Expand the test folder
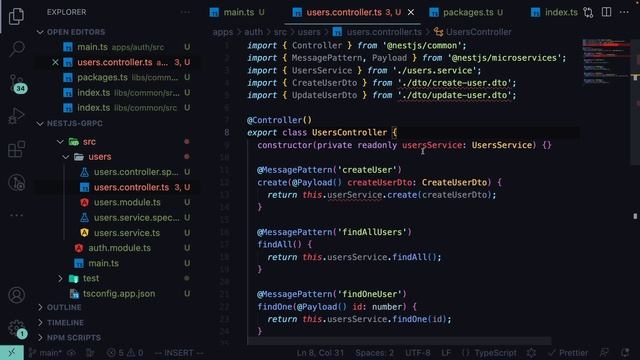The width and height of the screenshot is (640, 360). pos(91,278)
